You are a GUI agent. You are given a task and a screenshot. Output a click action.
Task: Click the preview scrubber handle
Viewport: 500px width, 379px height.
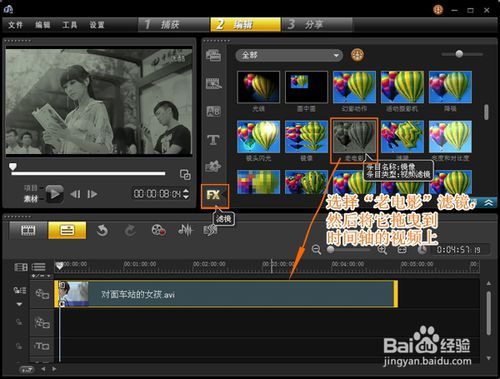(13, 166)
